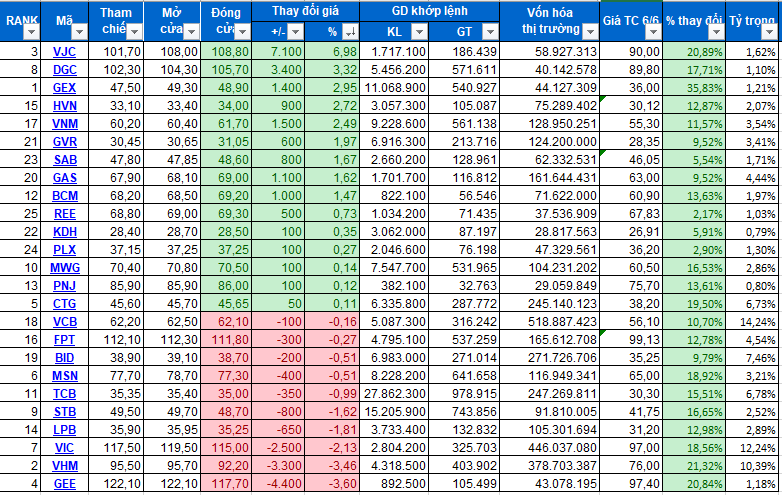Image resolution: width=782 pixels, height=495 pixels.
Task: Open the PLX ticker link
Action: point(64,249)
